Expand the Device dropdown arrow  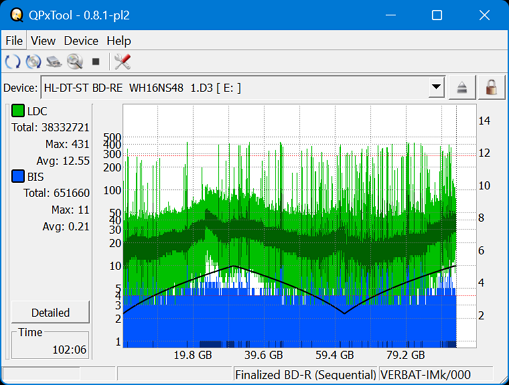point(436,88)
